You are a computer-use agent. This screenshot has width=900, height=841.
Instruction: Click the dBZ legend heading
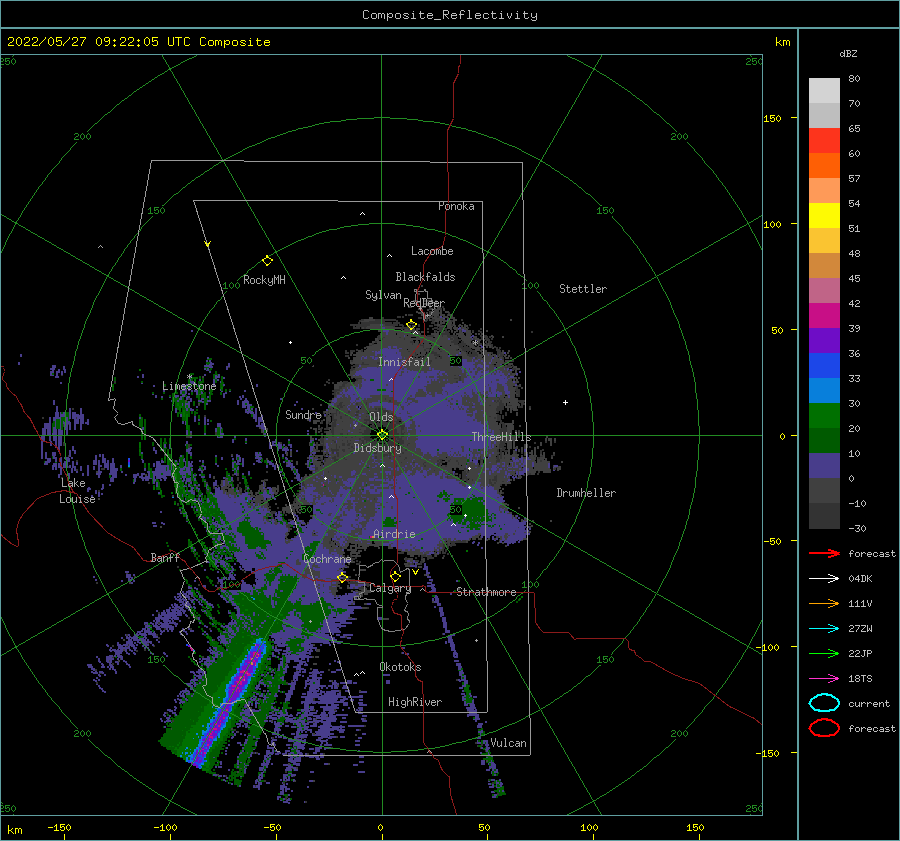[x=848, y=53]
